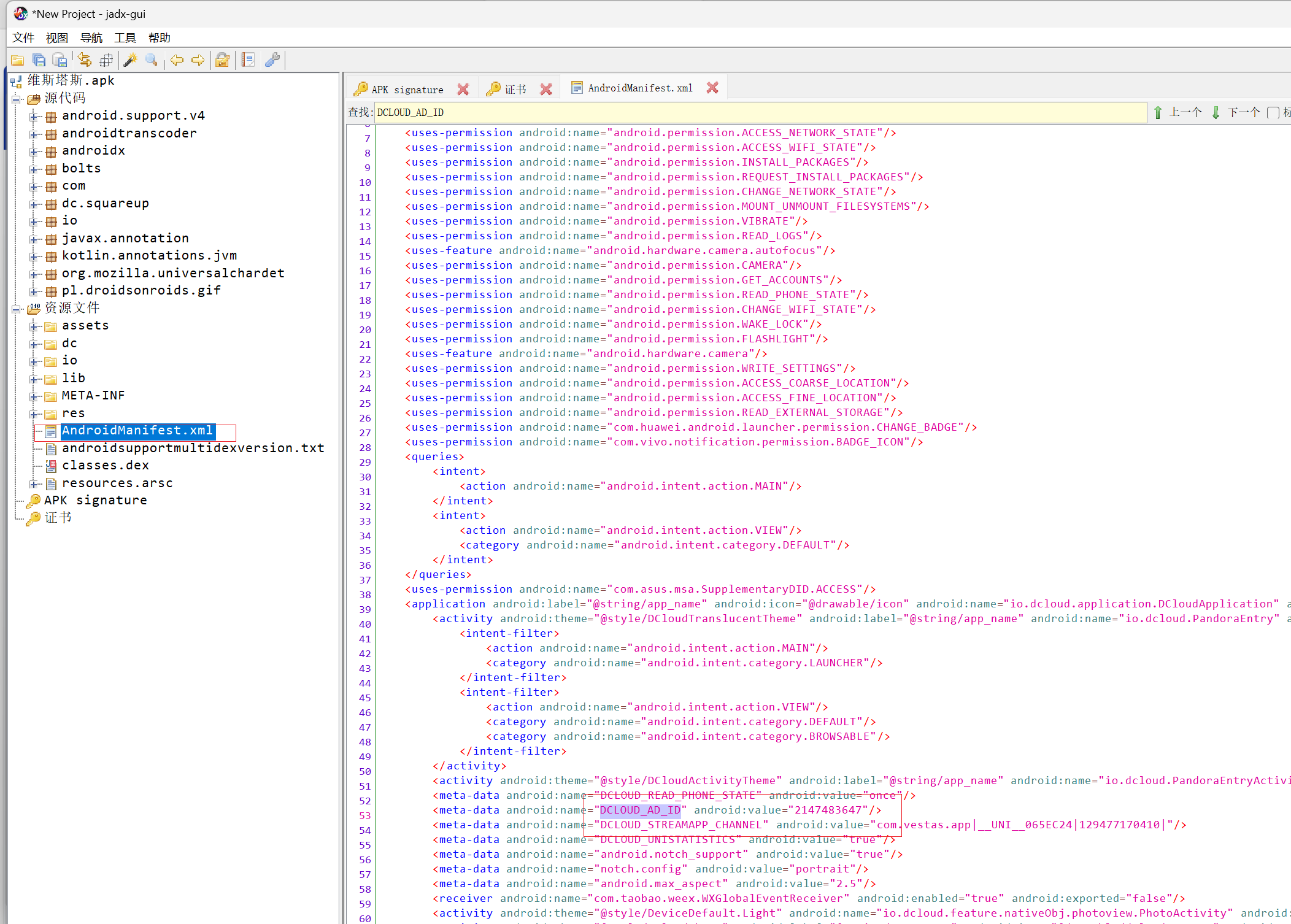This screenshot has width=1291, height=924.
Task: Expand the assets folder
Action: click(33, 326)
